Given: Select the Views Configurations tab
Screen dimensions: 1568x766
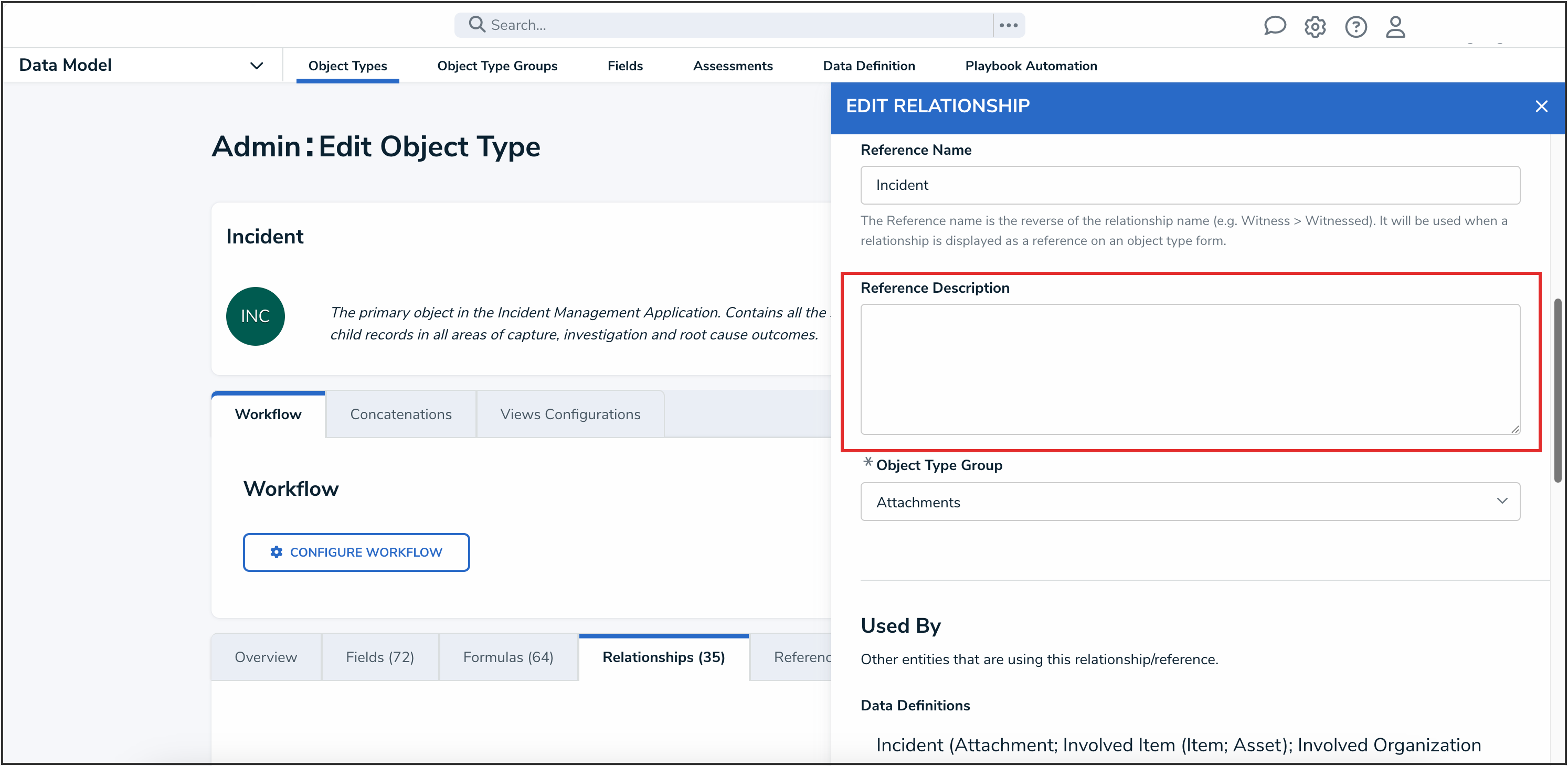Looking at the screenshot, I should coord(570,414).
